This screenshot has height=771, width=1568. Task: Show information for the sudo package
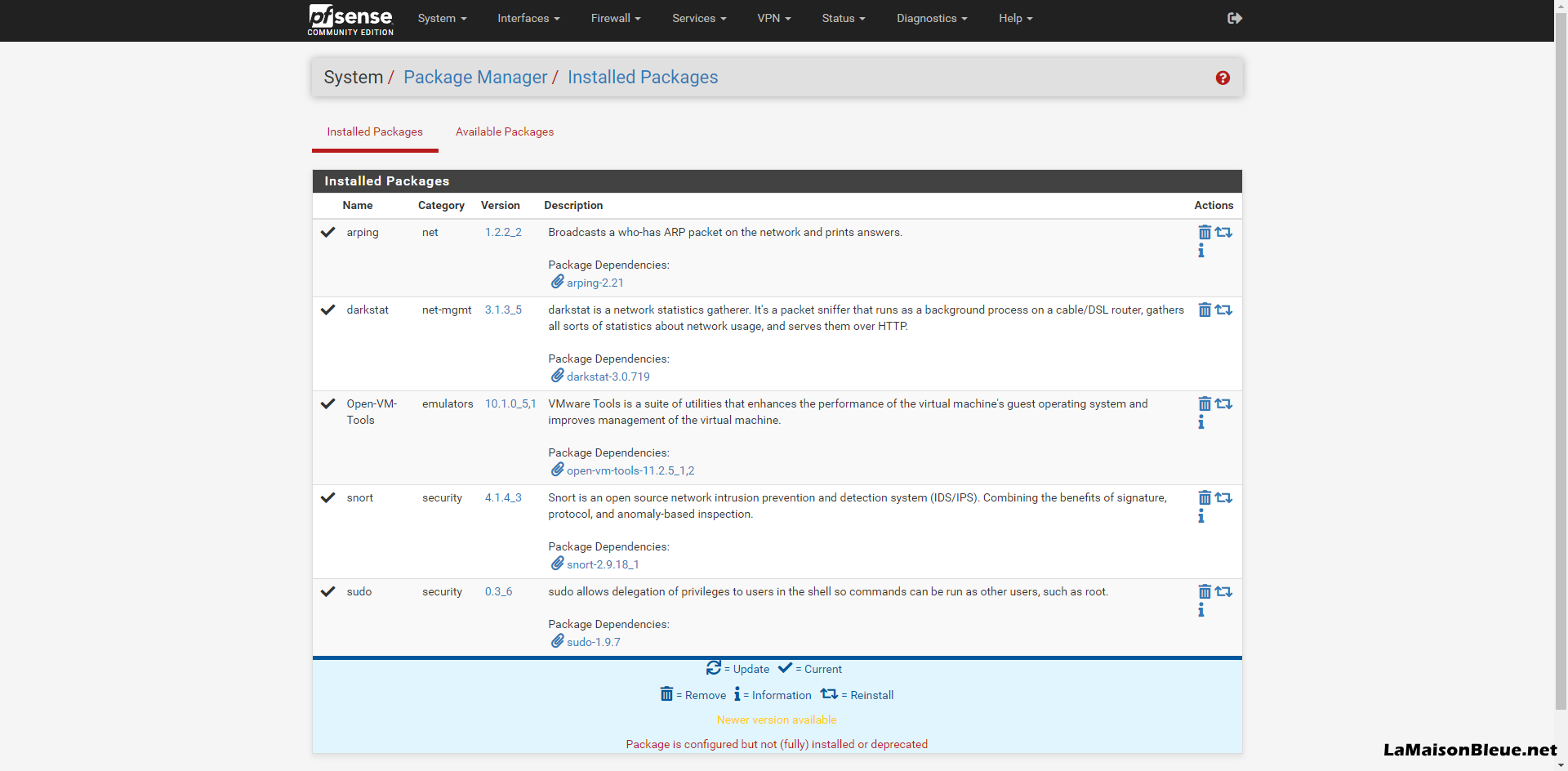coord(1201,610)
